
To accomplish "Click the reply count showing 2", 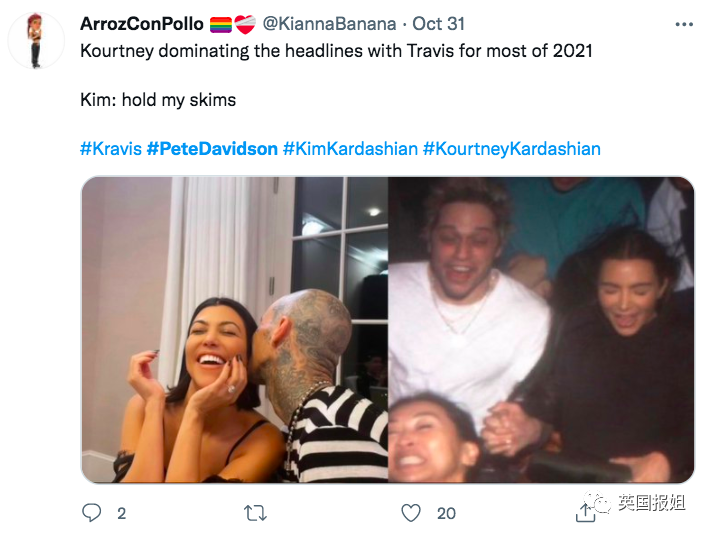I will click(121, 513).
